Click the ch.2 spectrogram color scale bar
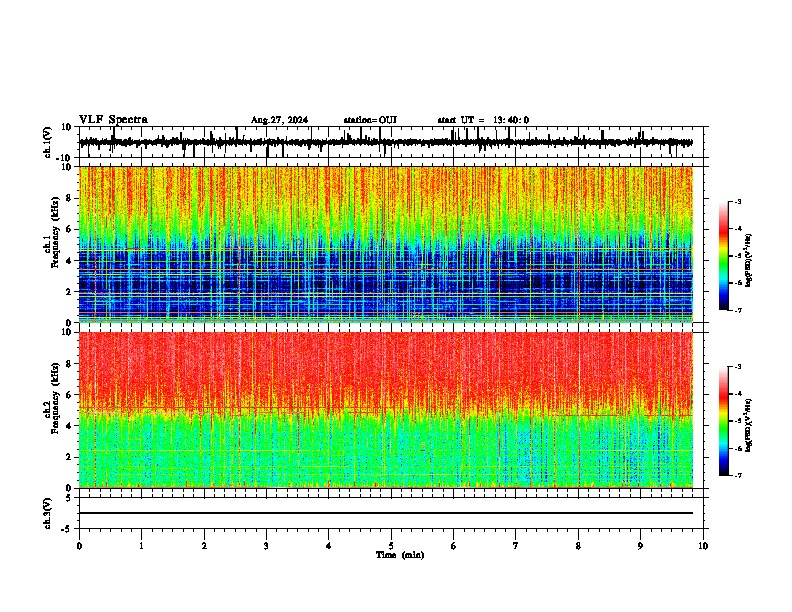The image size is (792, 612). (x=724, y=421)
